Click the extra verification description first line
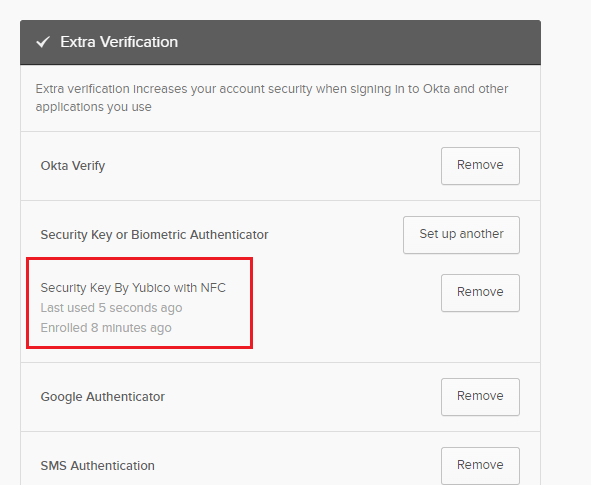The image size is (591, 485). coord(272,89)
